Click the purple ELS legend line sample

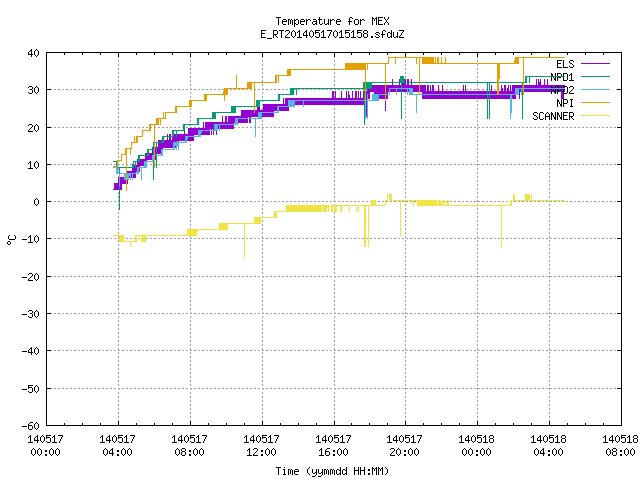pyautogui.click(x=595, y=64)
